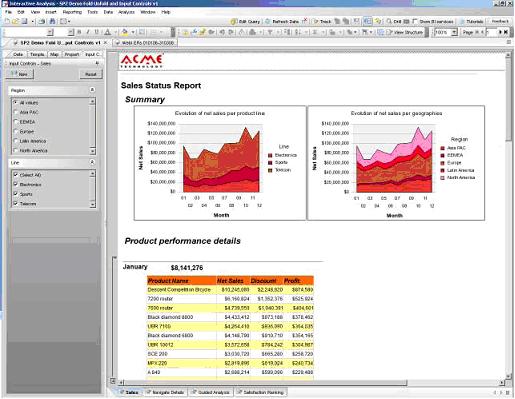This screenshot has width=515, height=399.
Task: Select the Europe region radio button
Action: [x=15, y=131]
